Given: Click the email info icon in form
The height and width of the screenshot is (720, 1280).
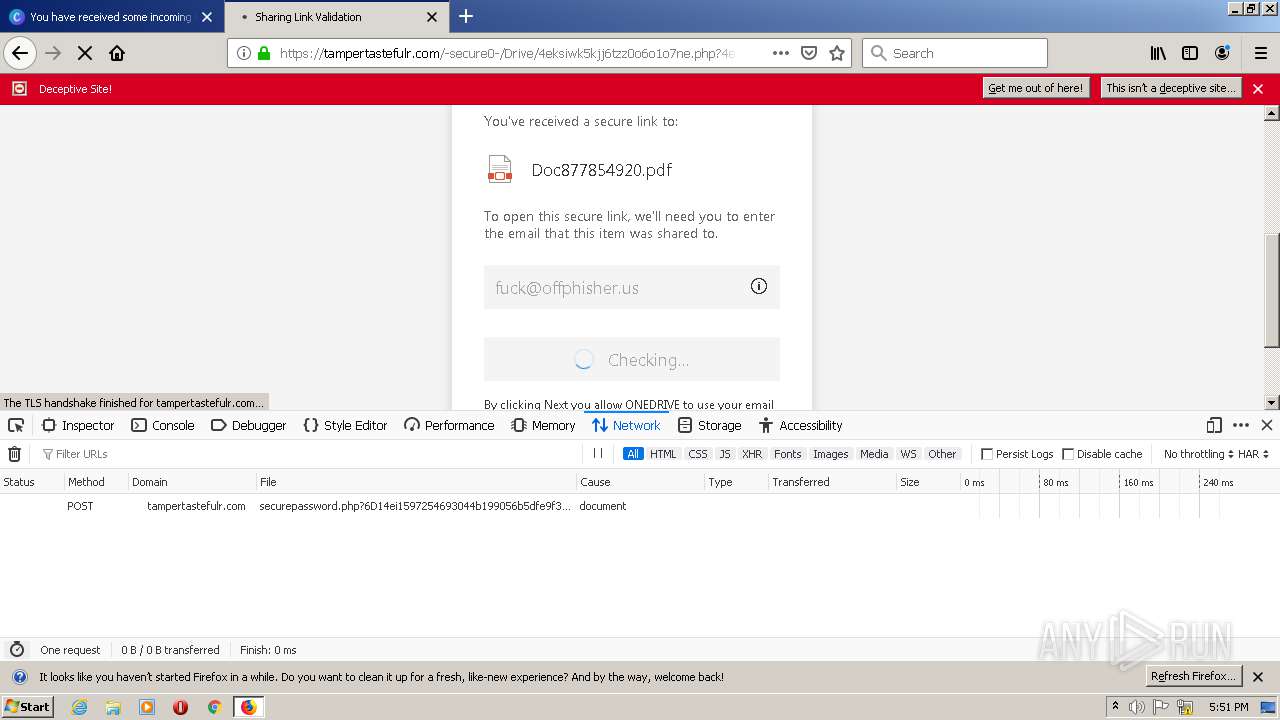Looking at the screenshot, I should coord(759,286).
